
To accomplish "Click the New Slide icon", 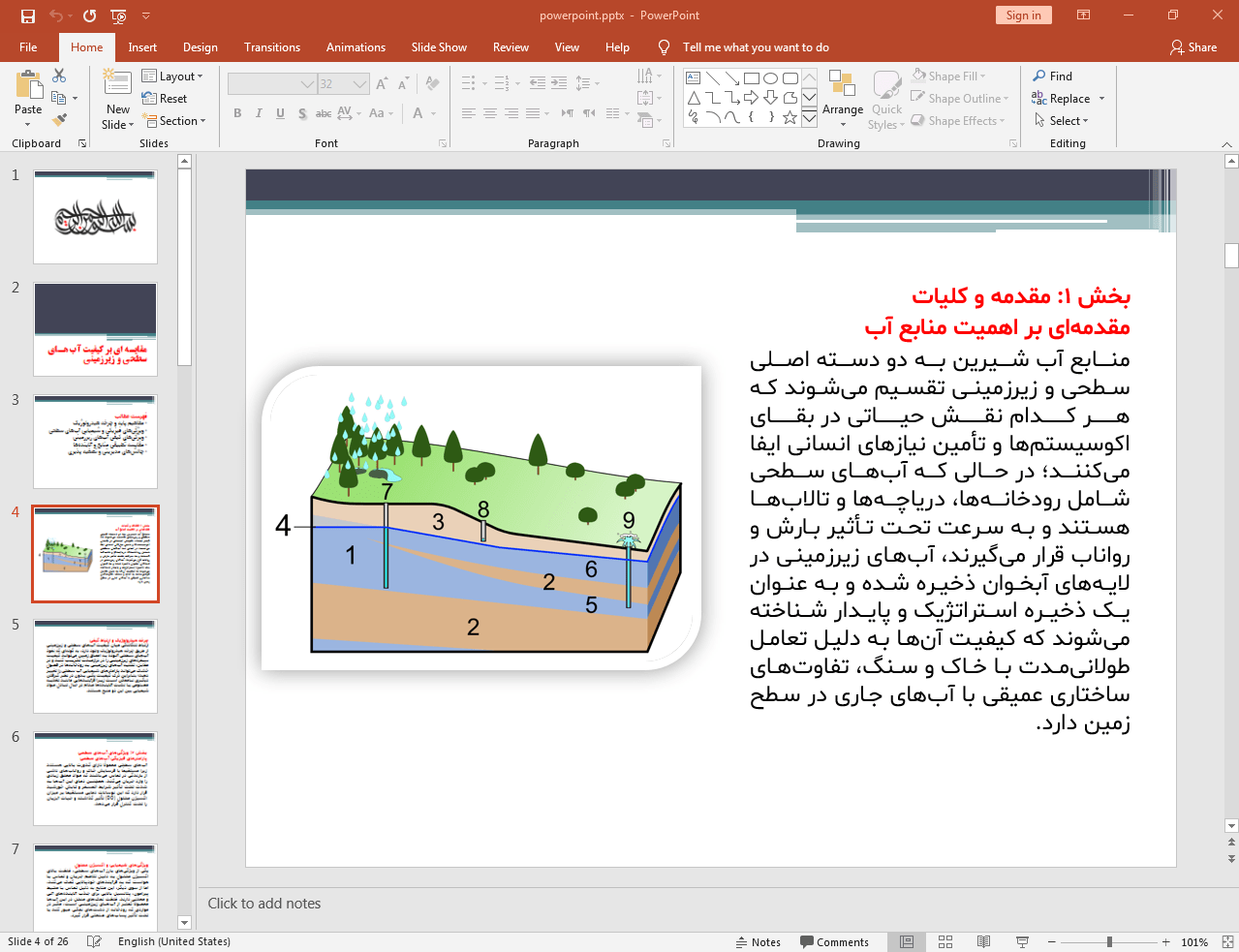I will coord(117,83).
